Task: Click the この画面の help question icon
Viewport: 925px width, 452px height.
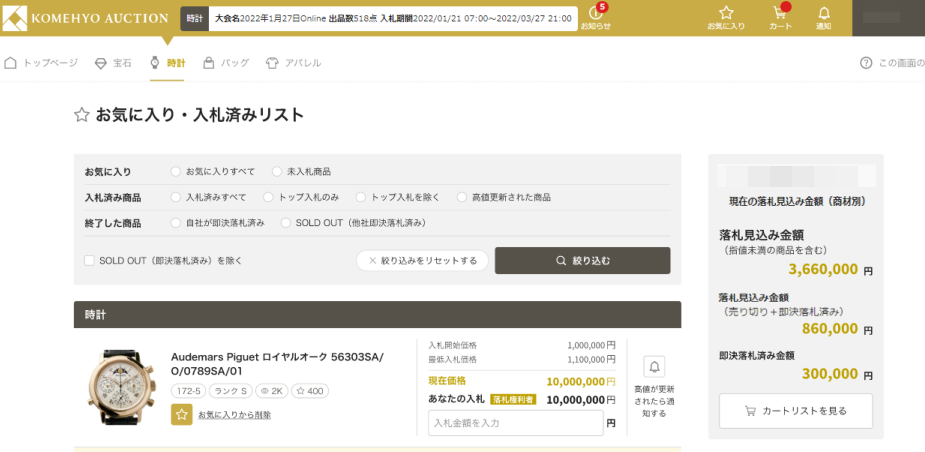Action: coord(865,63)
